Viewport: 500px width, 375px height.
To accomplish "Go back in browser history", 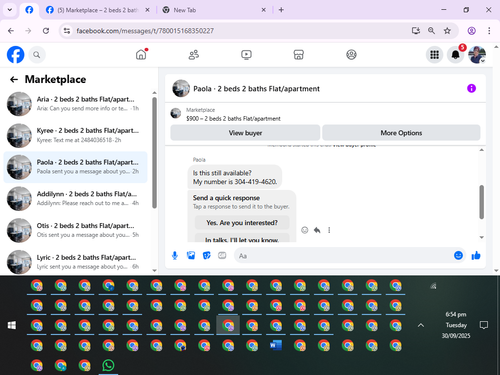I will point(11,31).
